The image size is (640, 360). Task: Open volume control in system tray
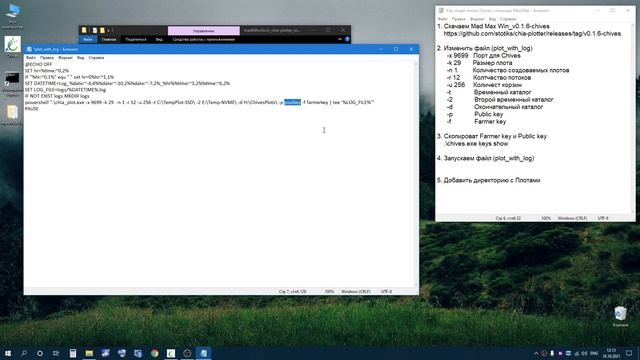tap(584, 353)
